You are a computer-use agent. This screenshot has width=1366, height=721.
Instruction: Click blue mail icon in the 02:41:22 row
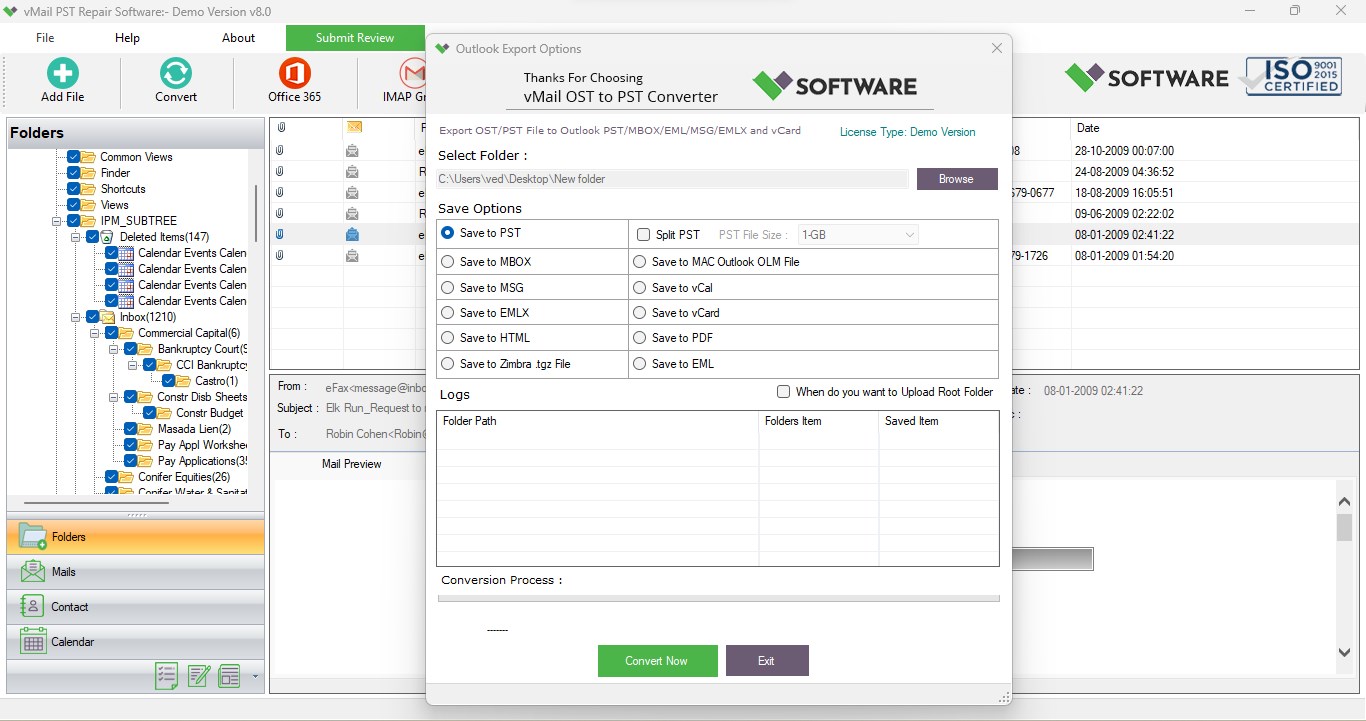352,235
